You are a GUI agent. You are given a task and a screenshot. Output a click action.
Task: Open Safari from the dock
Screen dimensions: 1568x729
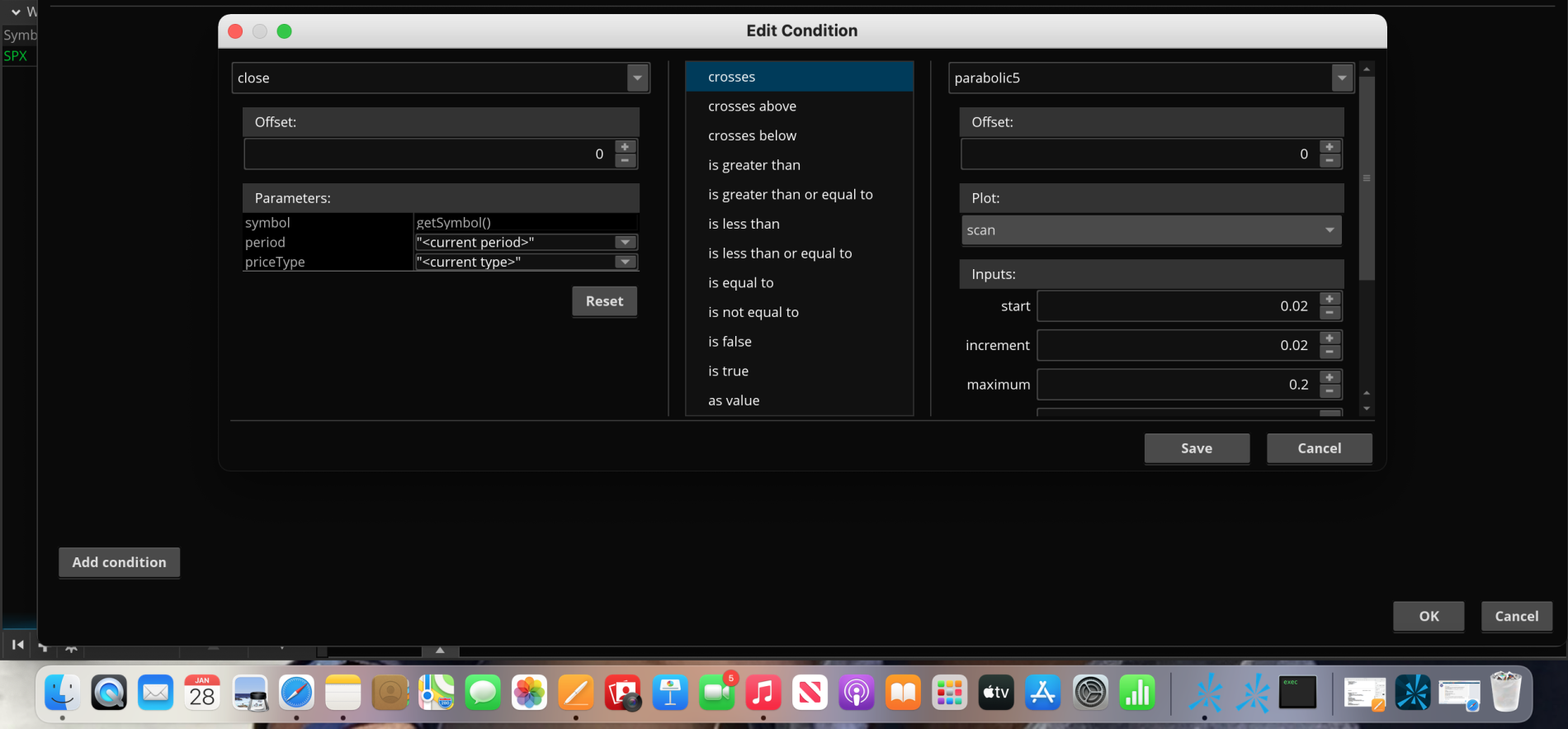coord(296,693)
